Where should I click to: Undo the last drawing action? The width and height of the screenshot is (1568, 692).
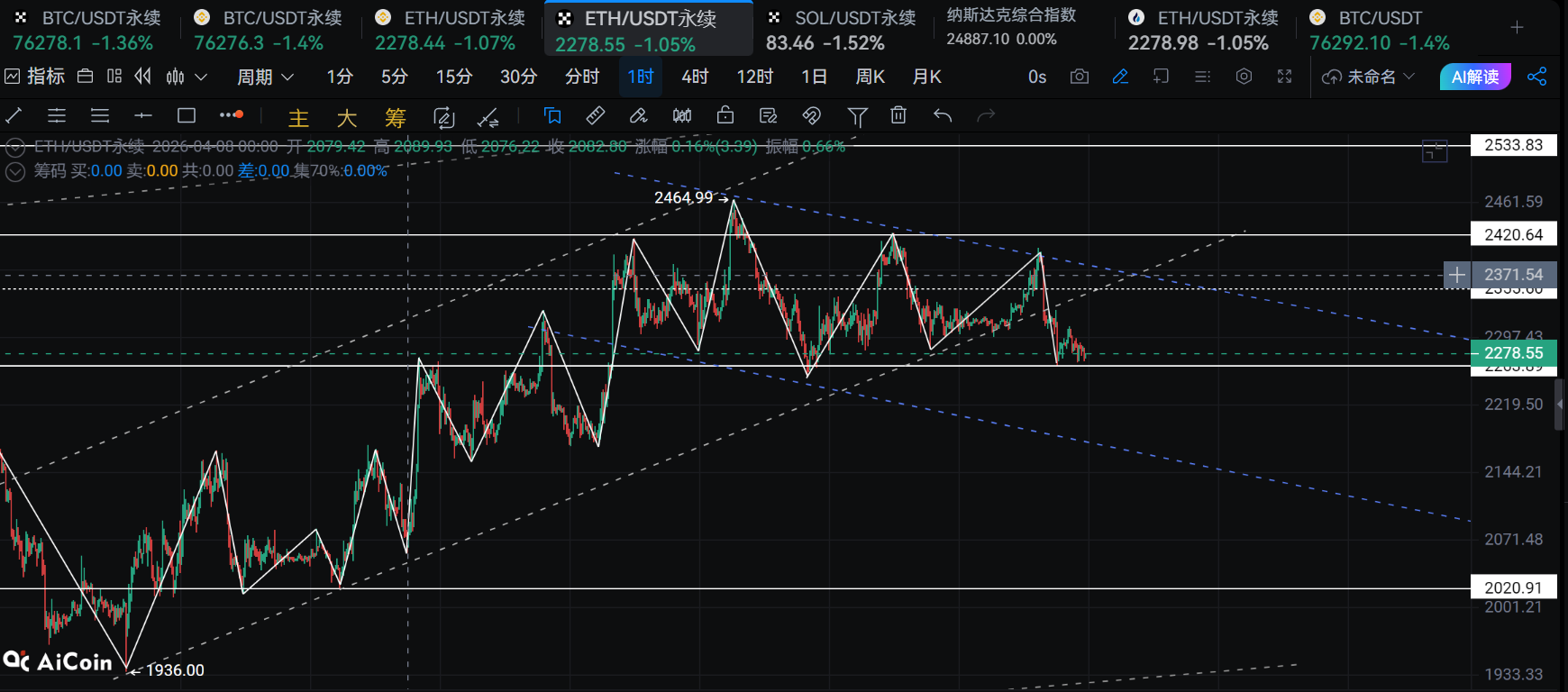pos(943,115)
